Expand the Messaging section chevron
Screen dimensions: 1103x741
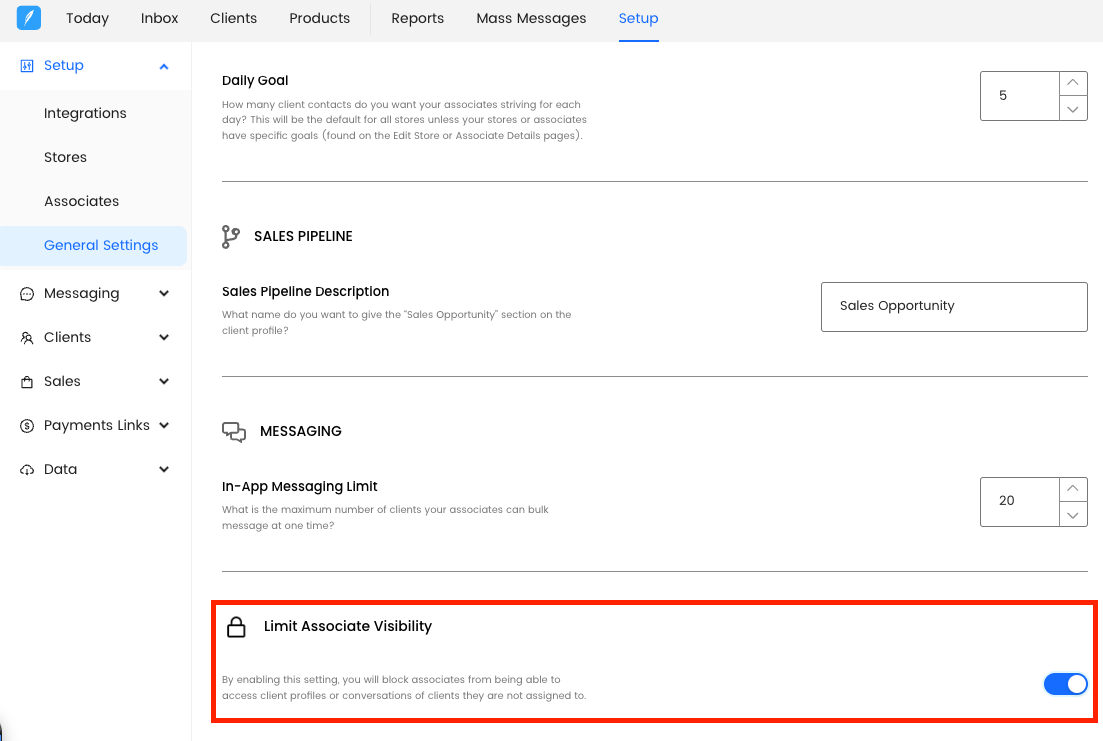tap(164, 294)
